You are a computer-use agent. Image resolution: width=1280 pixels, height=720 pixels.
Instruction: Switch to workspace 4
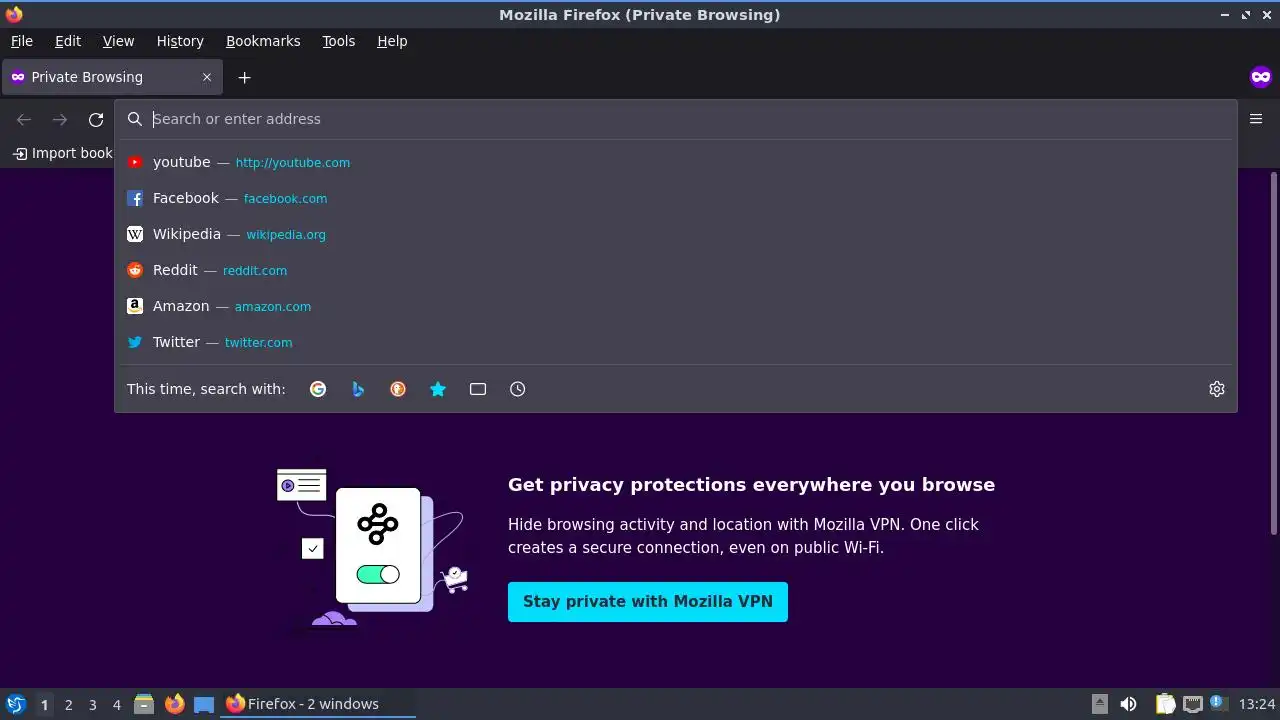116,705
